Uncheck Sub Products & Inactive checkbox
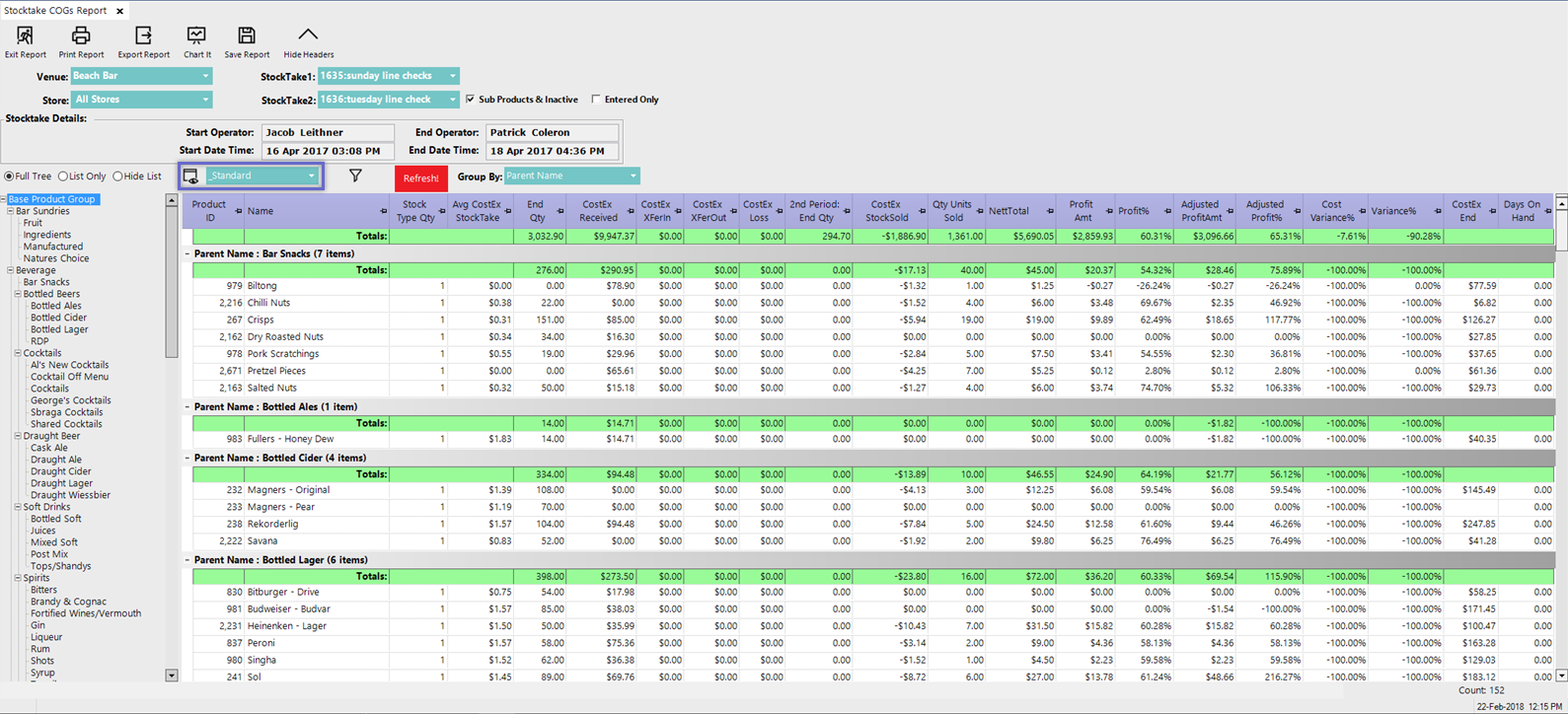Image resolution: width=1568 pixels, height=714 pixels. coord(471,100)
